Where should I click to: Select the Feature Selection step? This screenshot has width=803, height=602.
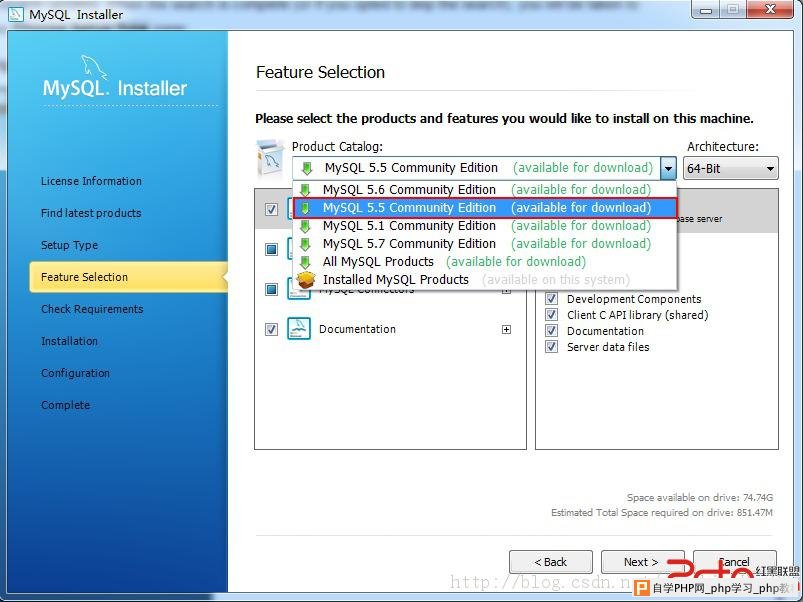tap(129, 277)
